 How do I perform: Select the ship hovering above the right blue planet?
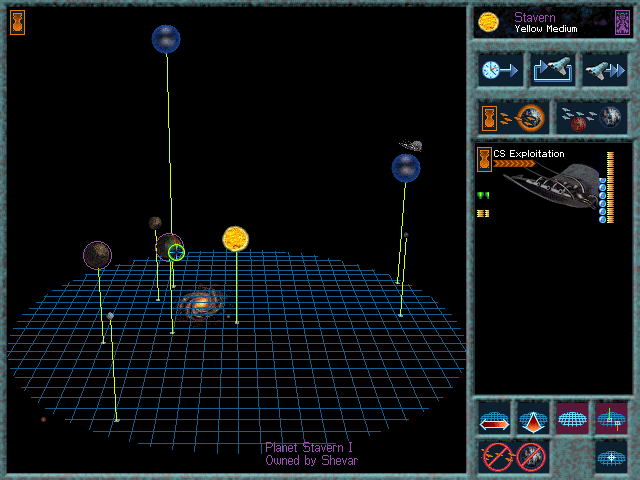tap(411, 145)
